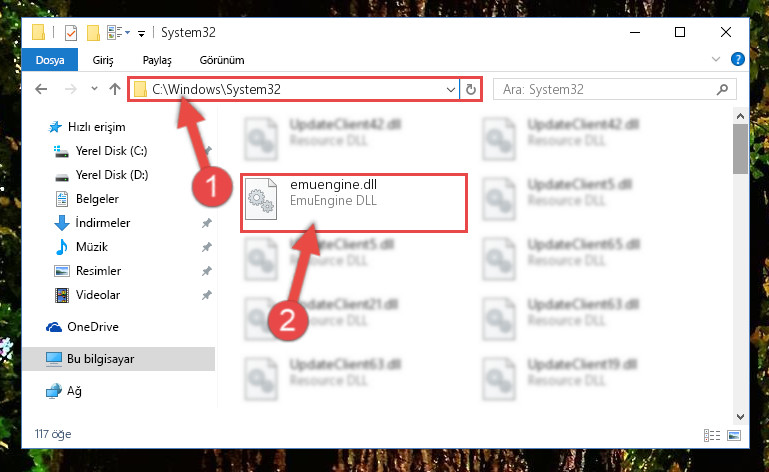Open the Customize Quick Access Toolbar dropdown

pos(141,33)
